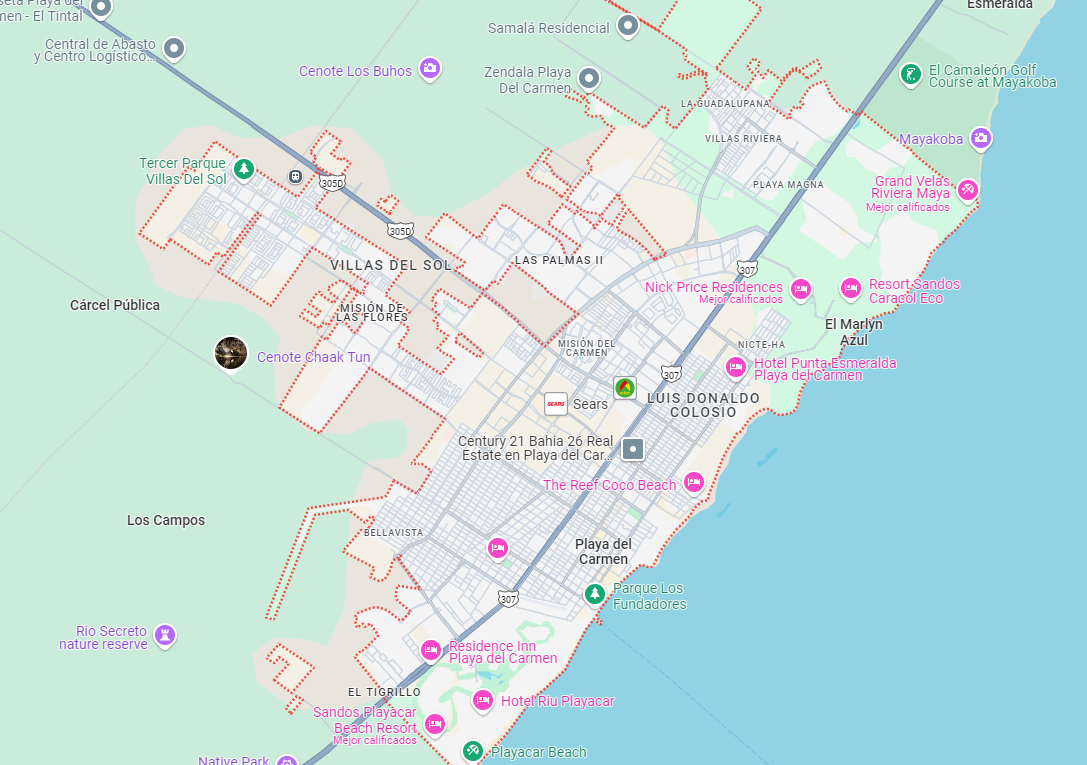Select the El Marlyn Azul label
1087x765 pixels.
coord(853,332)
